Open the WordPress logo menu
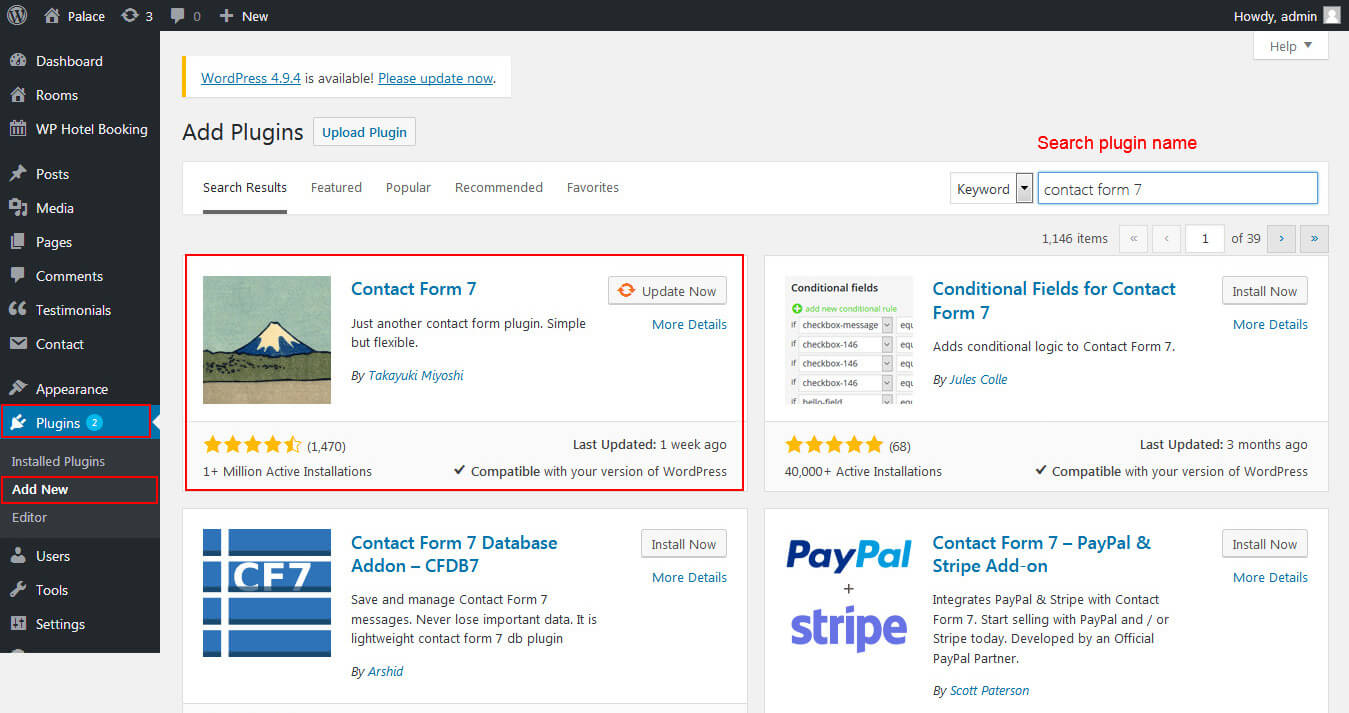This screenshot has height=713, width=1349. [x=17, y=16]
